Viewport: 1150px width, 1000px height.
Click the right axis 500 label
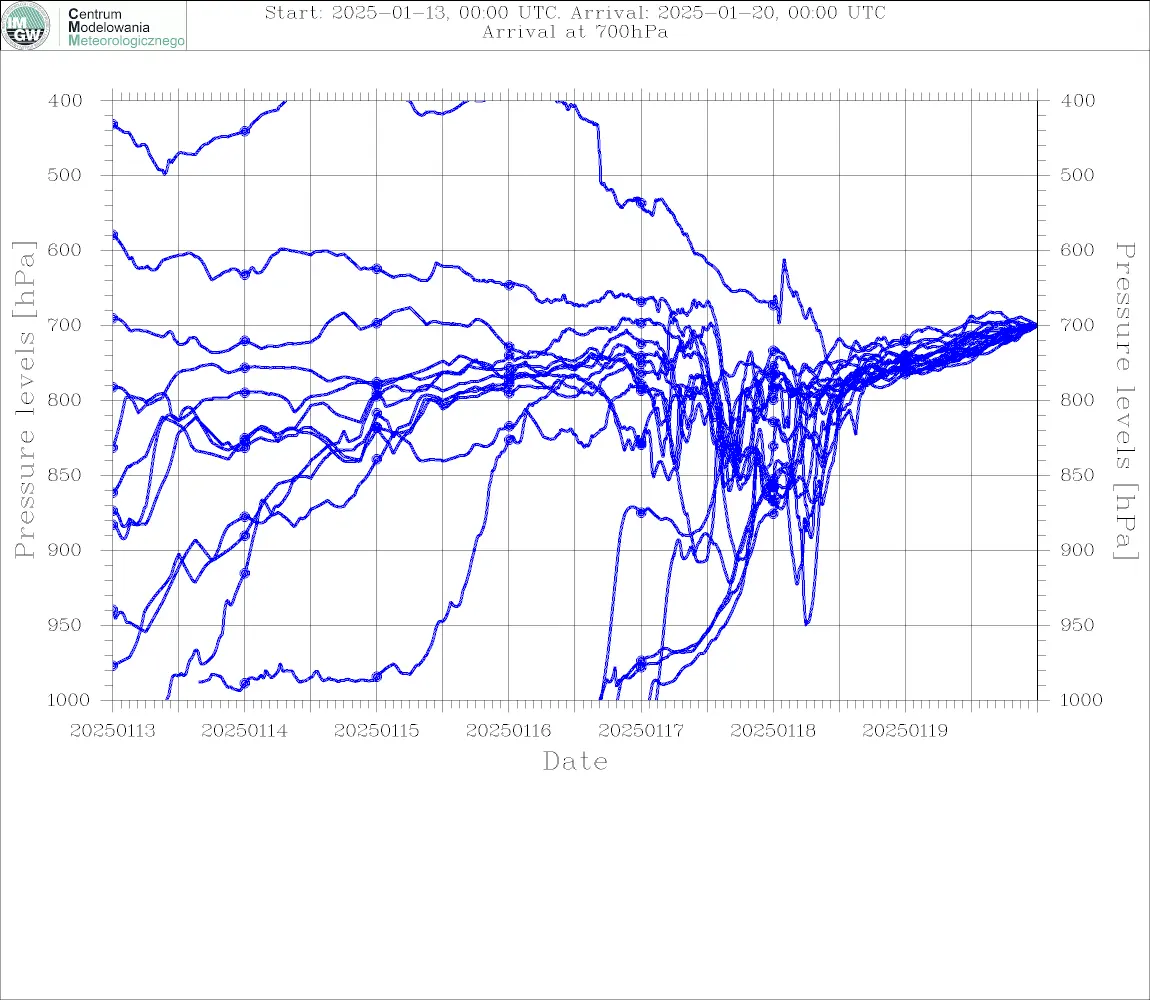(1077, 175)
